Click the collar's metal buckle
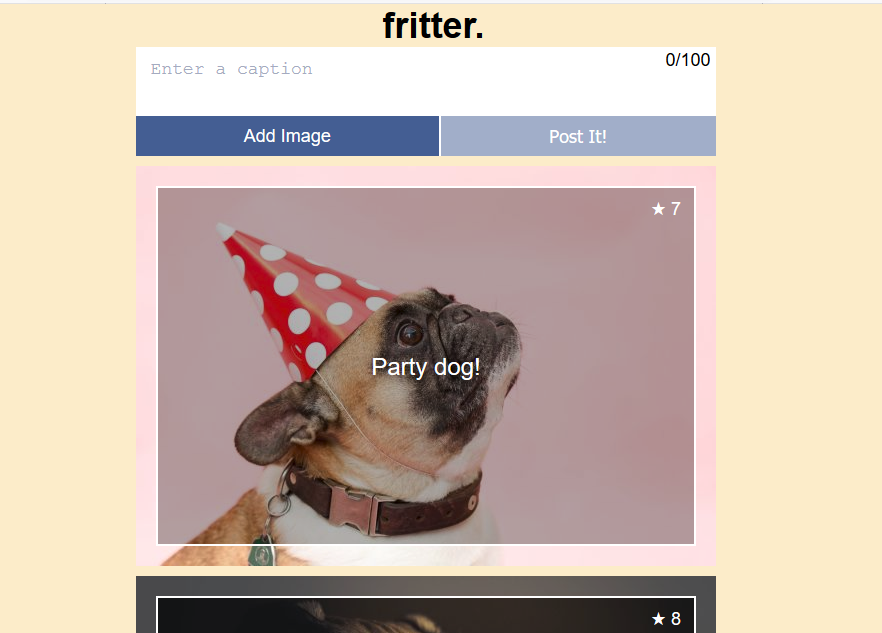This screenshot has height=633, width=882. tap(354, 510)
